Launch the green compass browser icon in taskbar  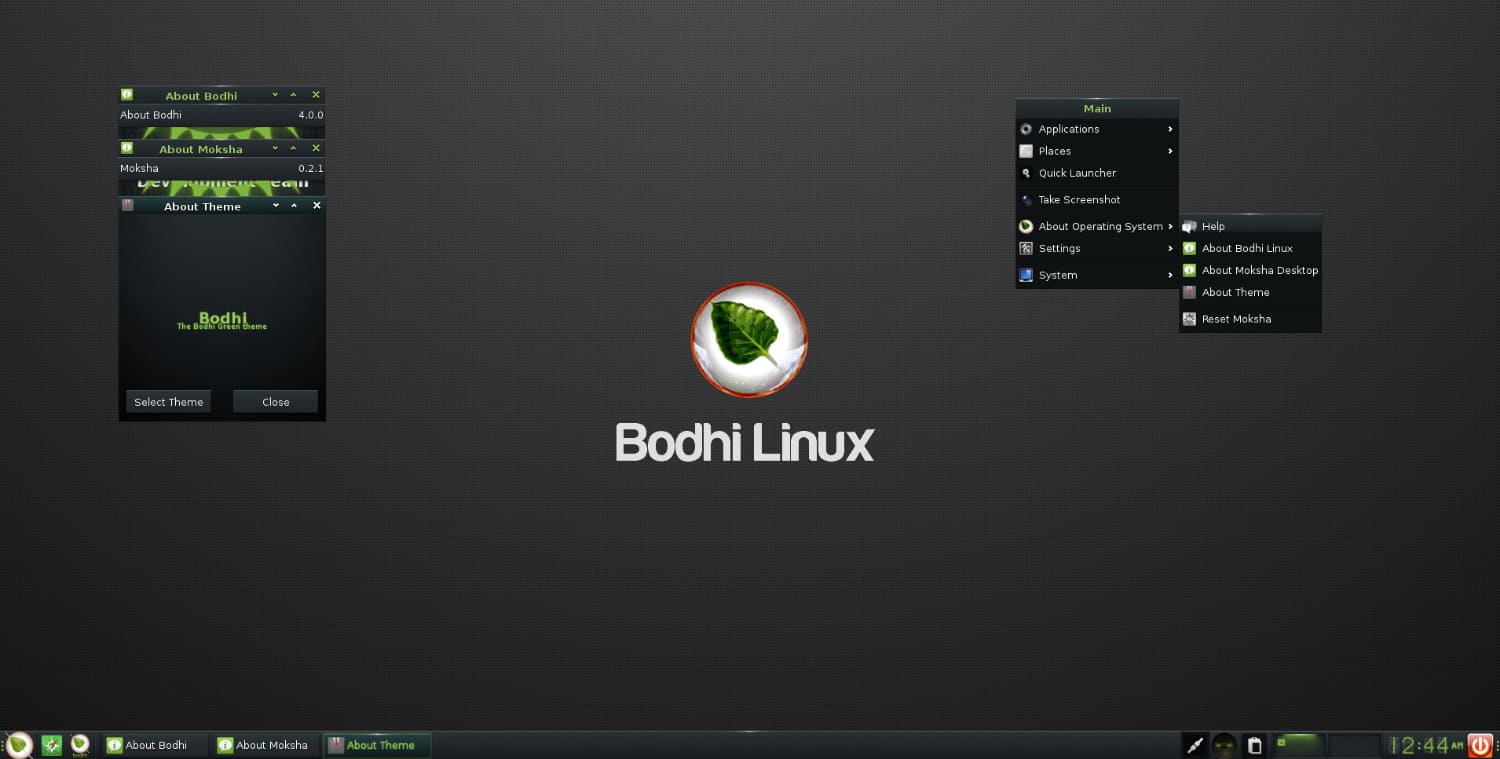pyautogui.click(x=52, y=745)
